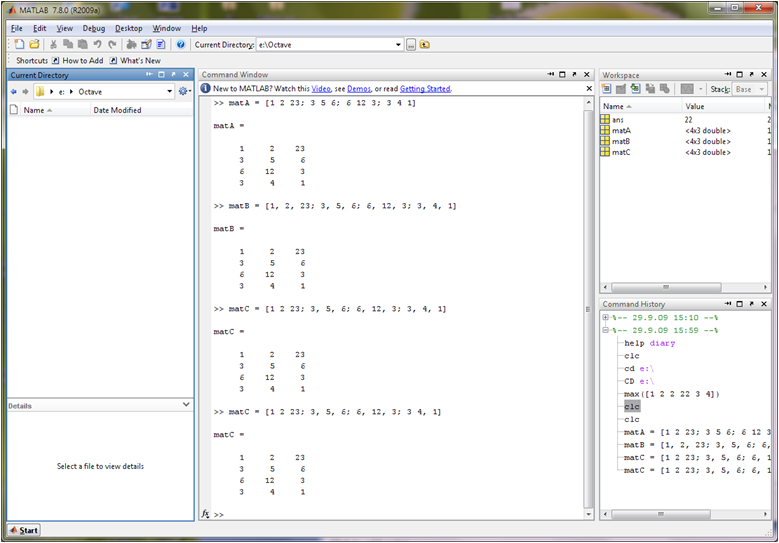Open the GUIDE tool icon
779x543 pixels.
[146, 44]
